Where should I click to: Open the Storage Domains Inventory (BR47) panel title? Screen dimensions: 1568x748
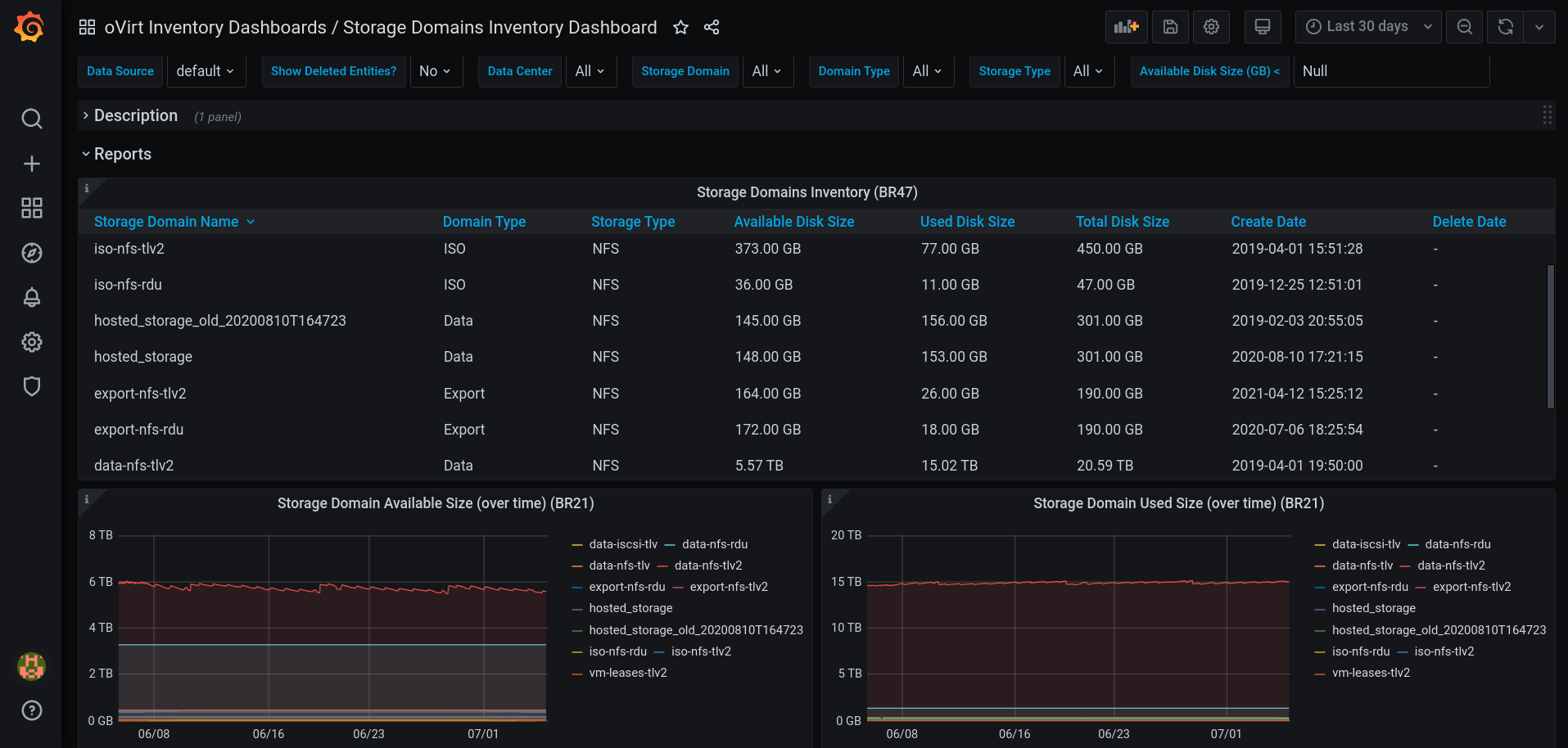(807, 192)
